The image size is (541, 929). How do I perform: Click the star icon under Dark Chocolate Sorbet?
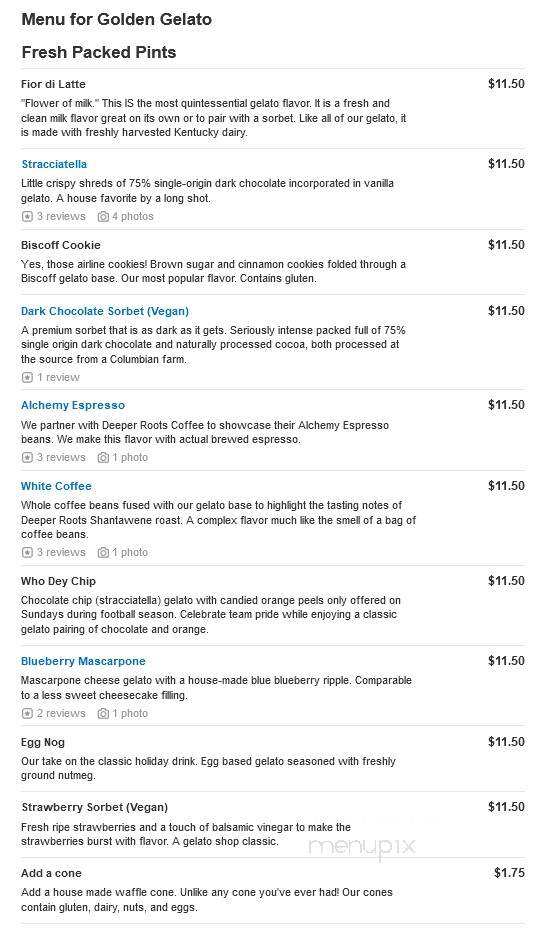[27, 377]
